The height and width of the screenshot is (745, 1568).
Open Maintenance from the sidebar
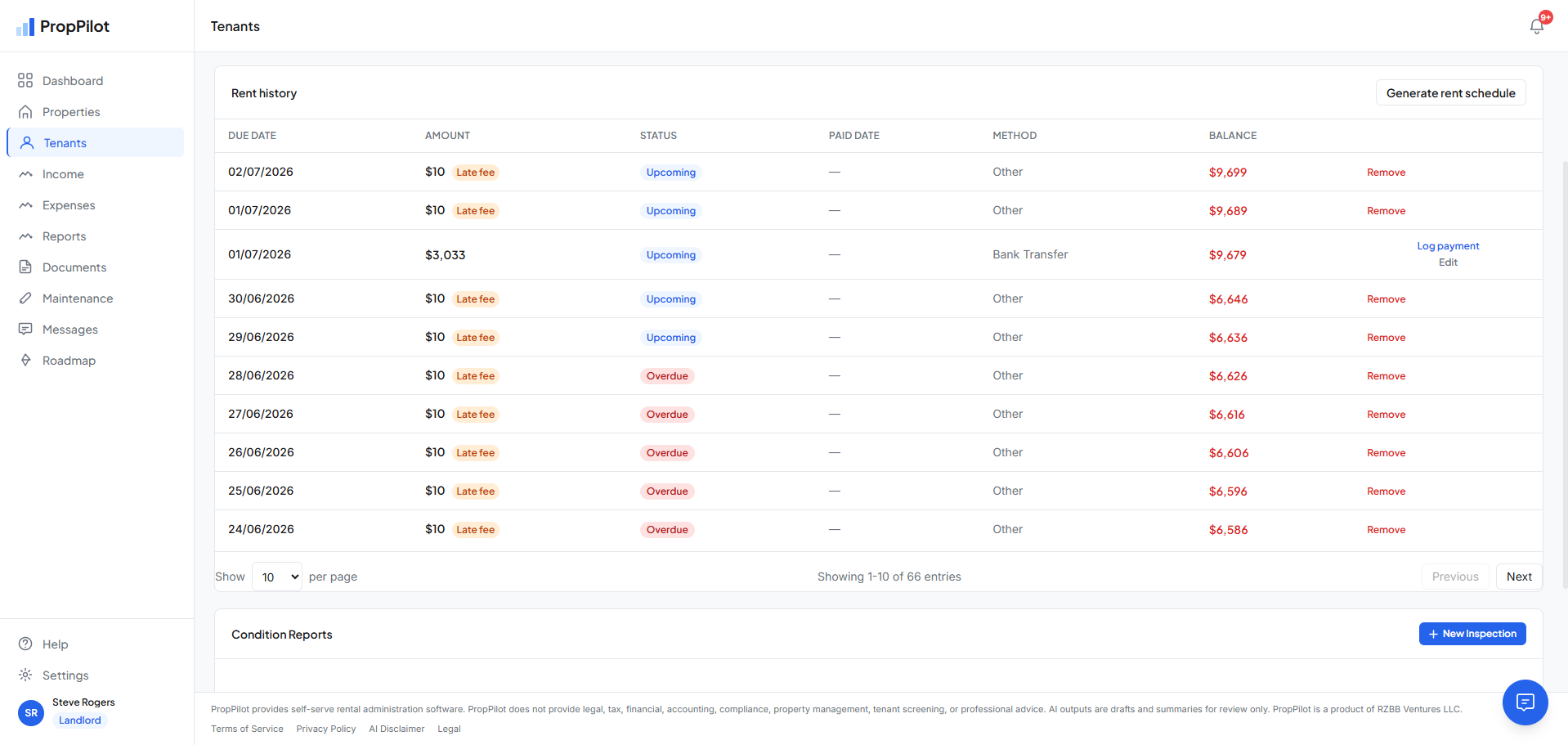pos(95,298)
